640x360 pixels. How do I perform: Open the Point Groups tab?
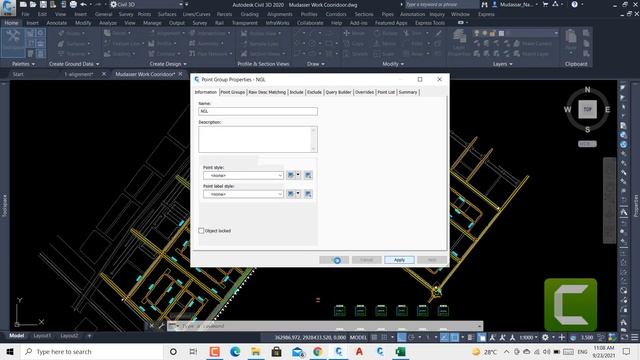(x=233, y=92)
